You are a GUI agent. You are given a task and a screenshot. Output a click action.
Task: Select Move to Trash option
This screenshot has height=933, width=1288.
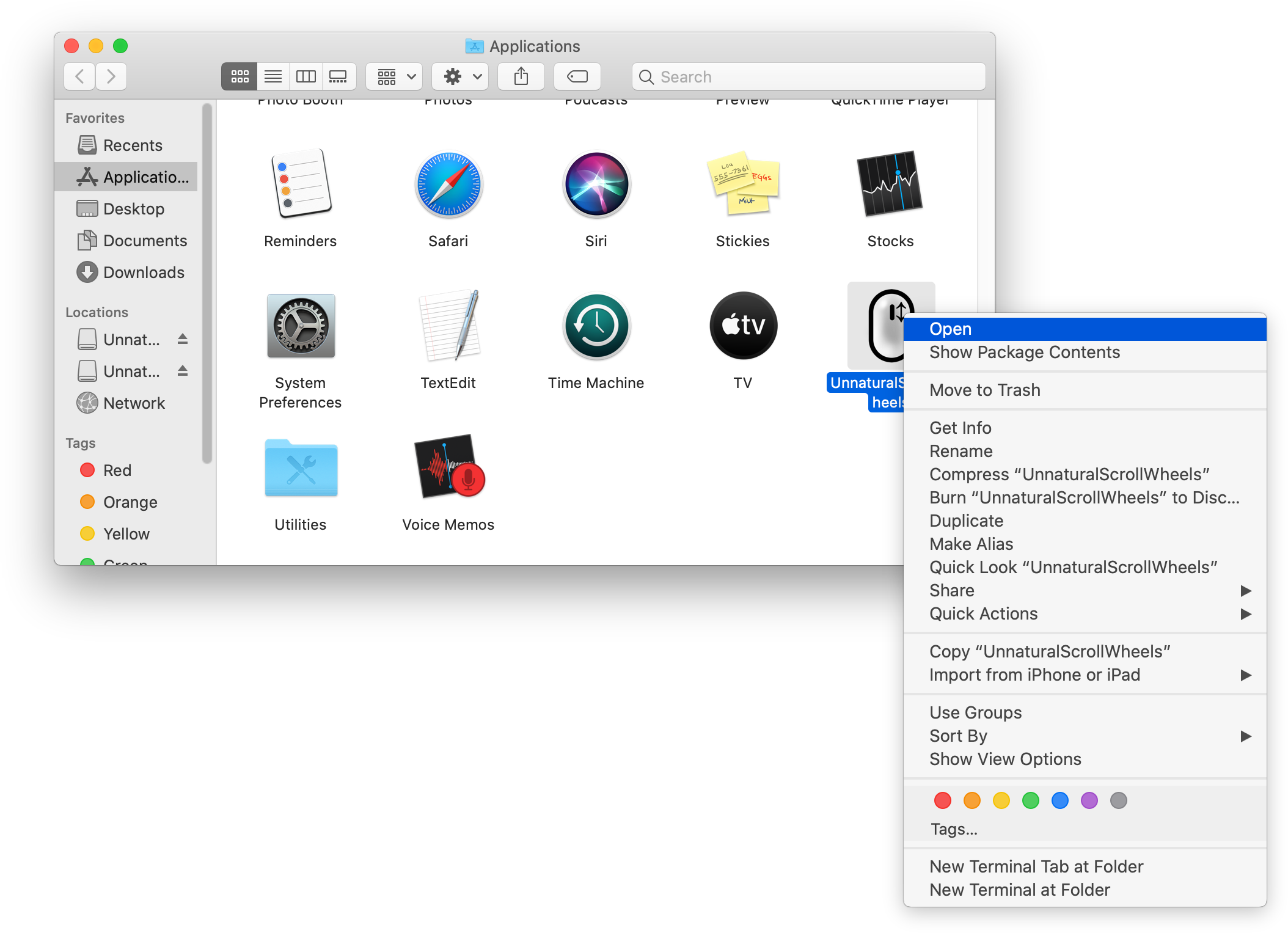984,390
